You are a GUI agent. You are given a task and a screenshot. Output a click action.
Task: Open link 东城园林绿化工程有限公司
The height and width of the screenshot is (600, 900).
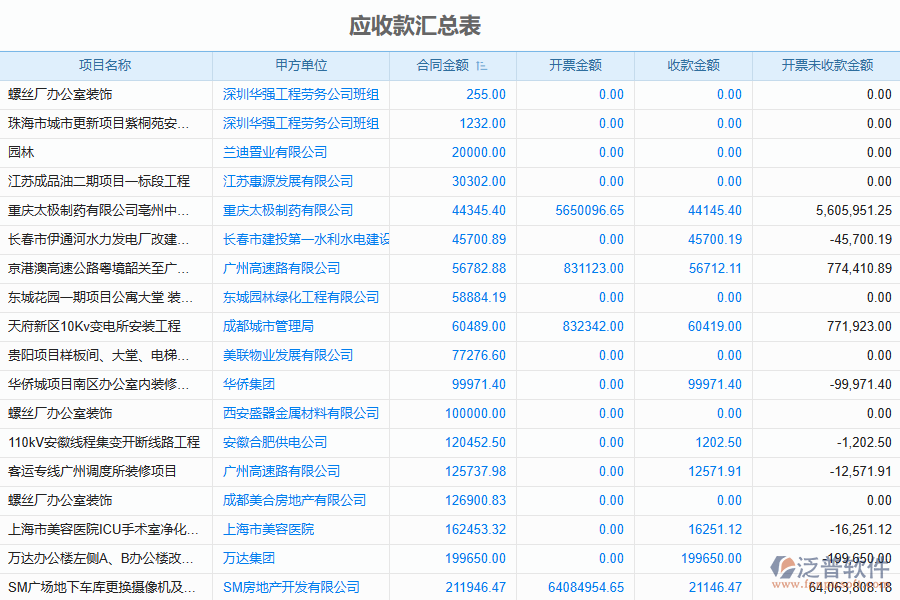[301, 297]
